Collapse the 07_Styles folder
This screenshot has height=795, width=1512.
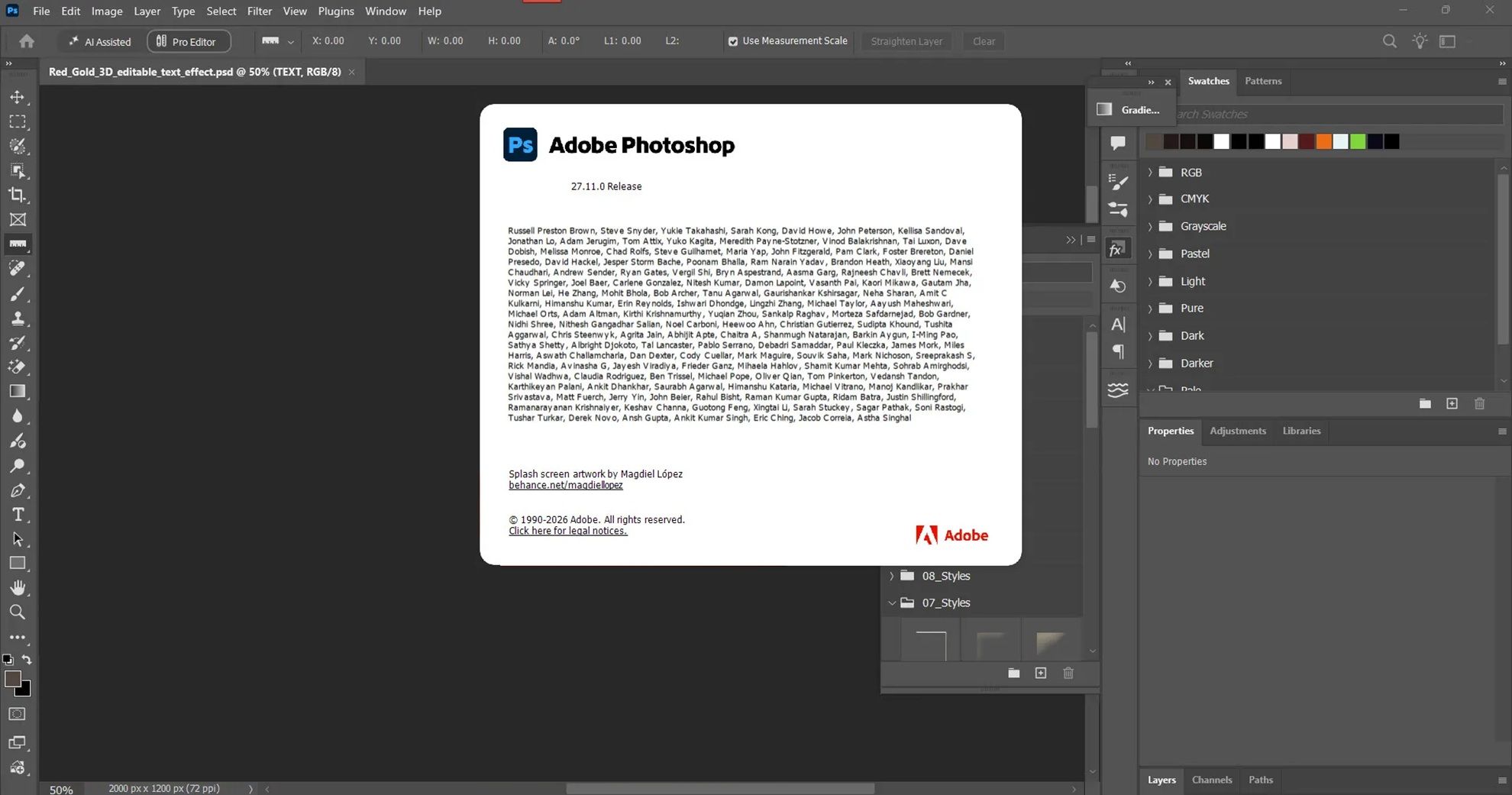[x=891, y=603]
